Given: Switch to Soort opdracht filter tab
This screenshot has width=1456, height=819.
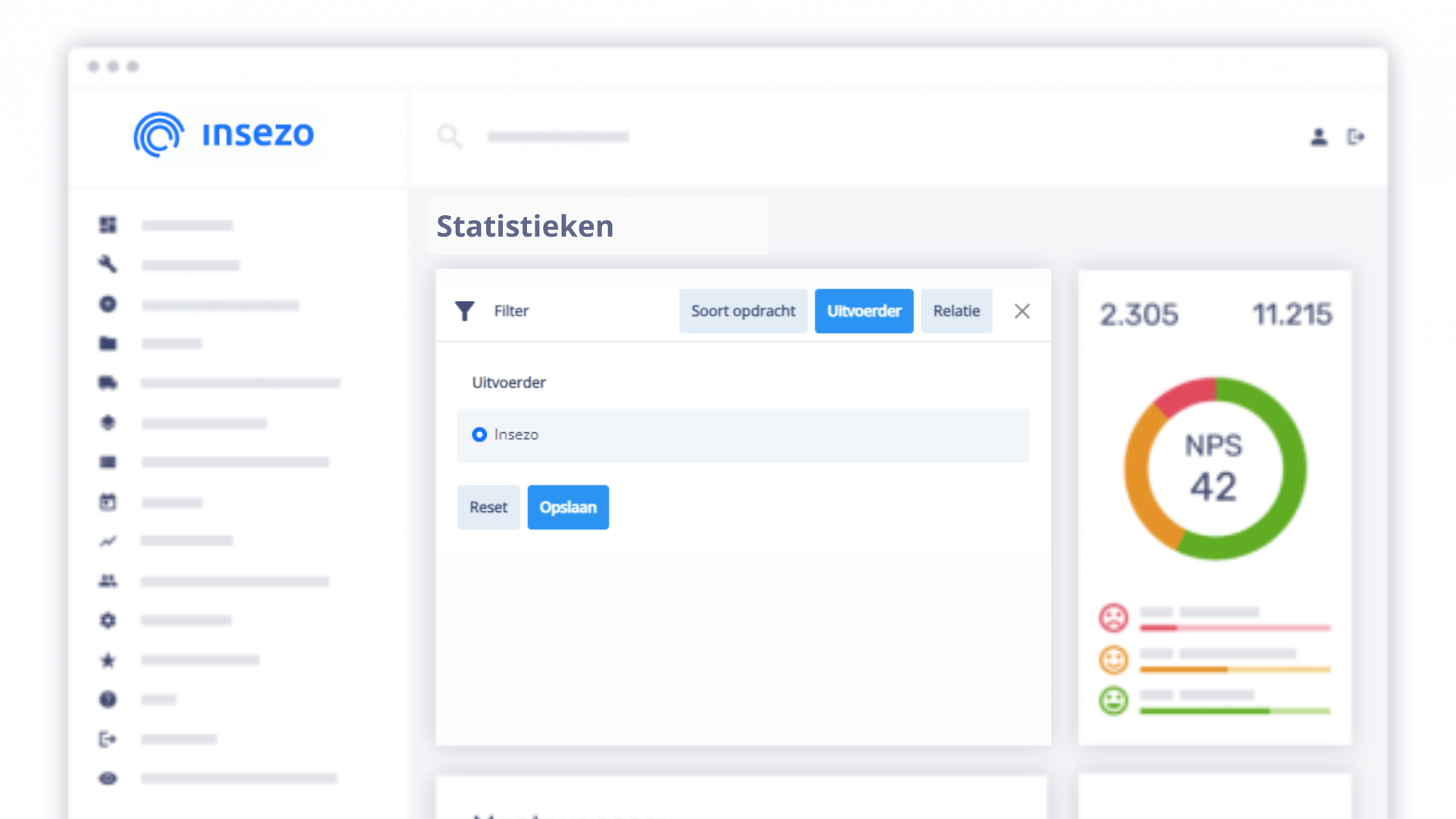Looking at the screenshot, I should tap(742, 311).
